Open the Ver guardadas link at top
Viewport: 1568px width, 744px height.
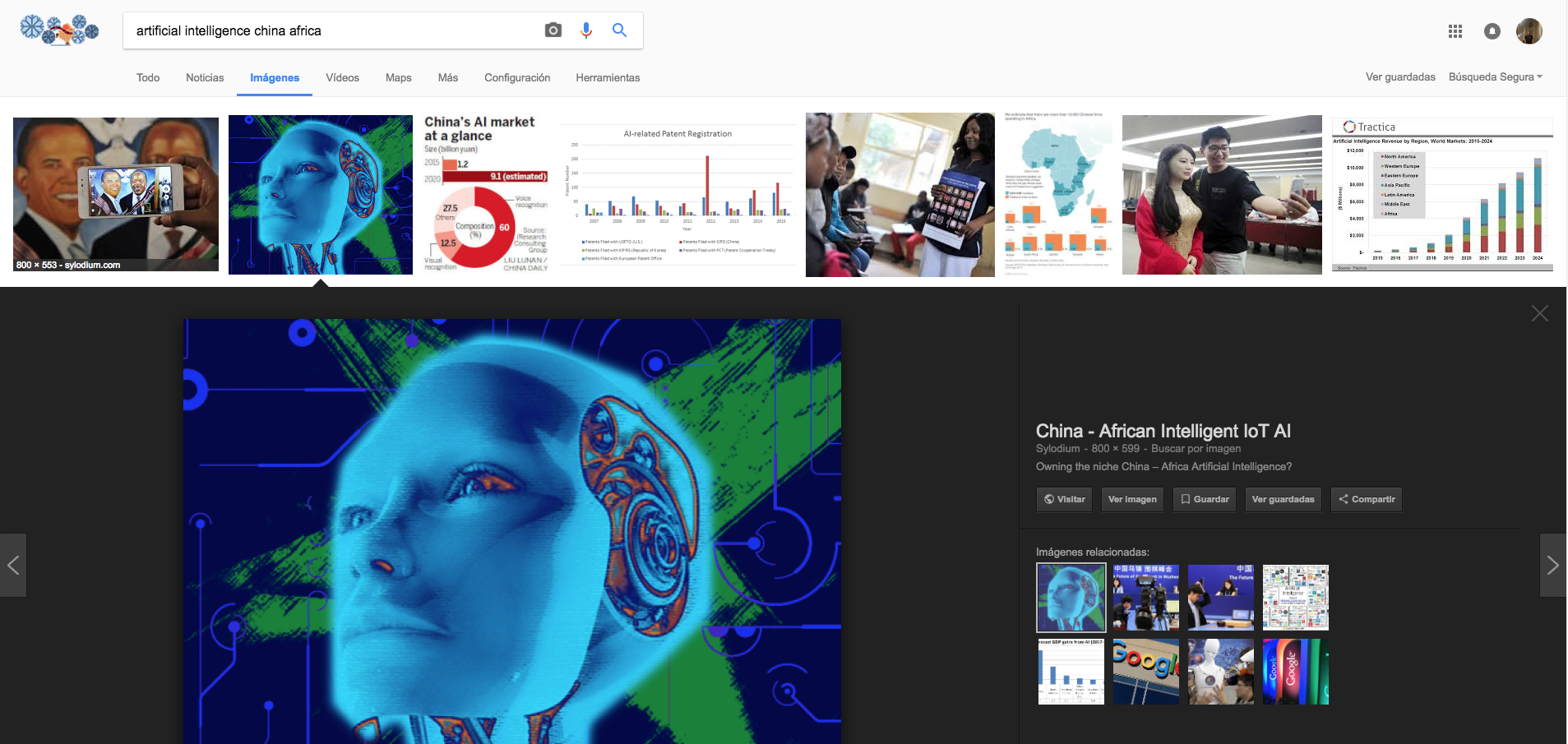[1400, 76]
